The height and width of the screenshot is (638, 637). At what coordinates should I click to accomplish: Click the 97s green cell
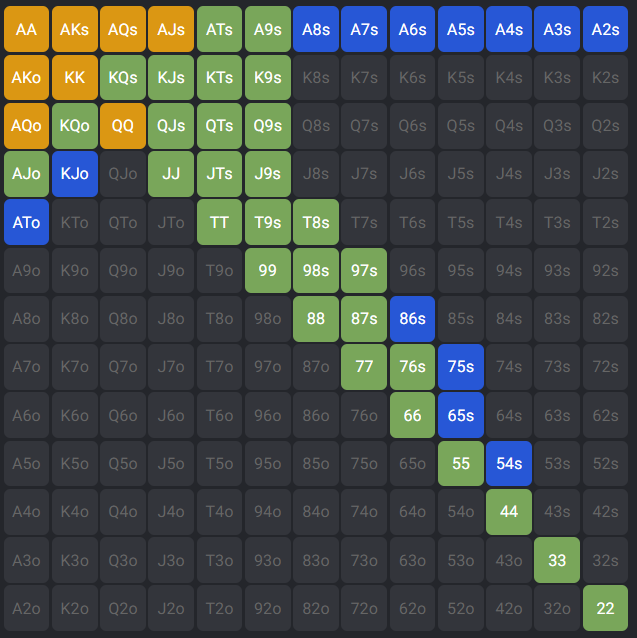[x=364, y=270]
